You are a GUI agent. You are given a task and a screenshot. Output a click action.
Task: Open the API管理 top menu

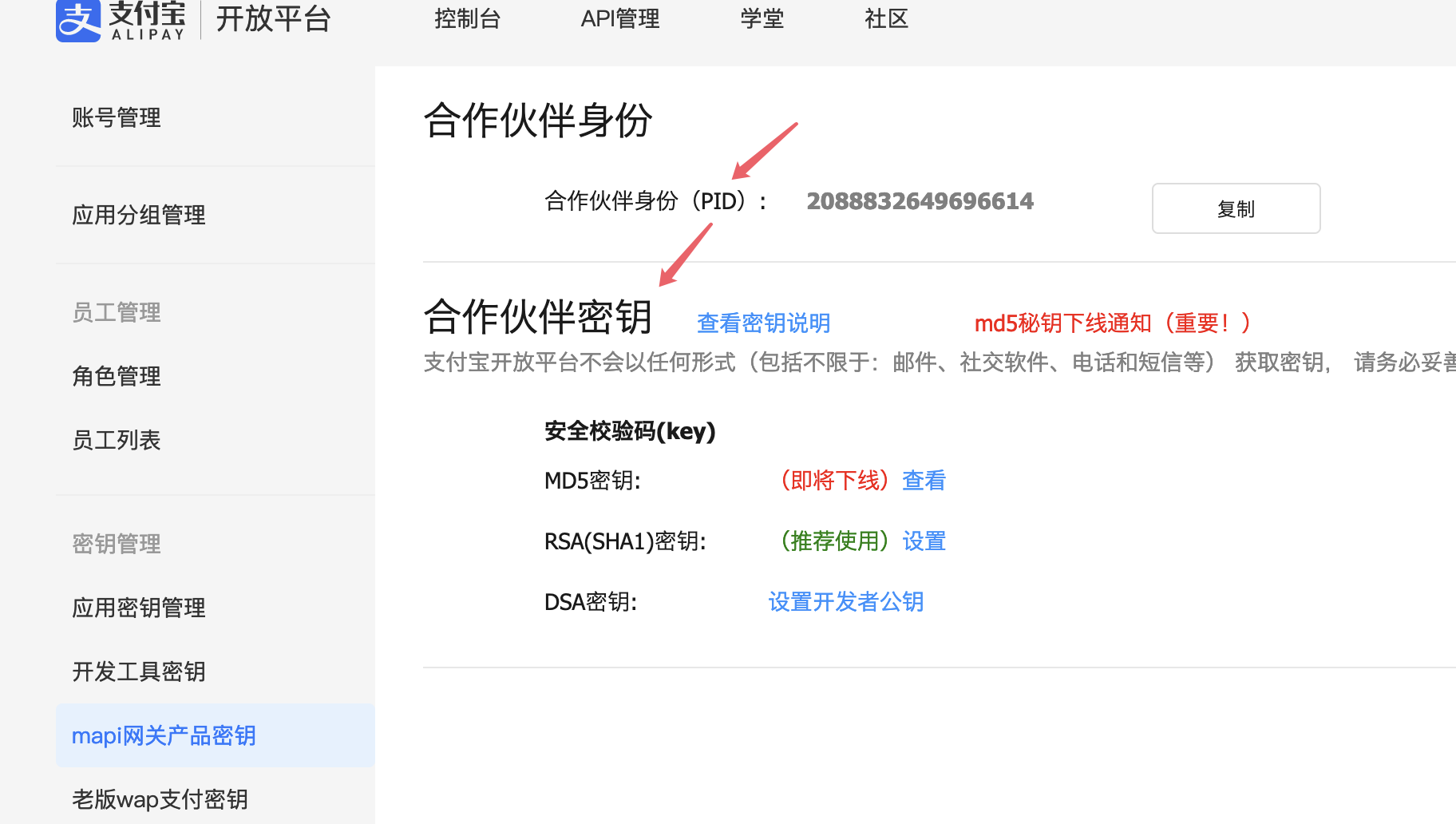tap(620, 18)
